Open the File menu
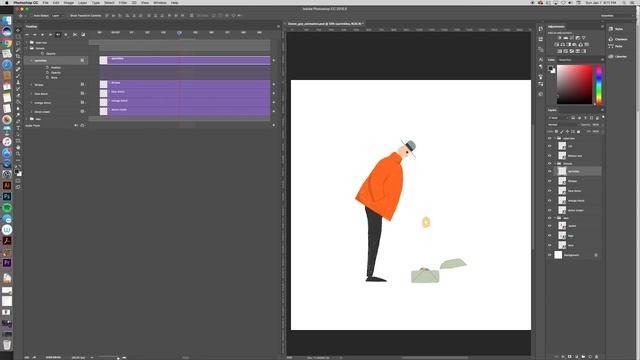Image resolution: width=640 pixels, height=360 pixels. coord(46,3)
